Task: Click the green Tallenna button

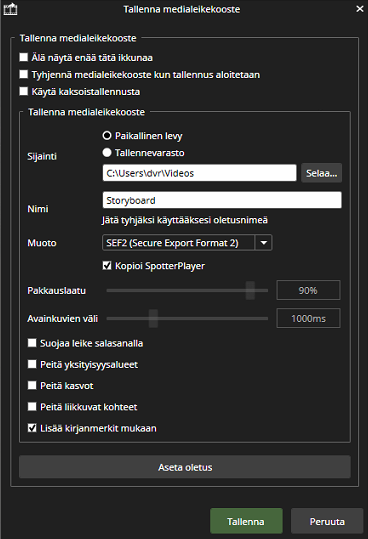Action: click(246, 521)
